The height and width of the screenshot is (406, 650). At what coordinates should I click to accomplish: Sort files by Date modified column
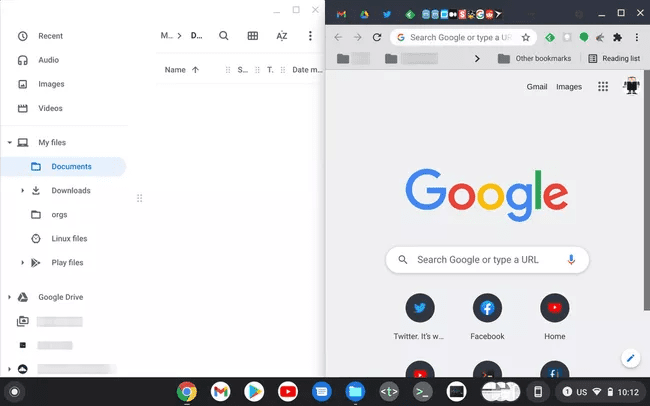click(x=307, y=70)
